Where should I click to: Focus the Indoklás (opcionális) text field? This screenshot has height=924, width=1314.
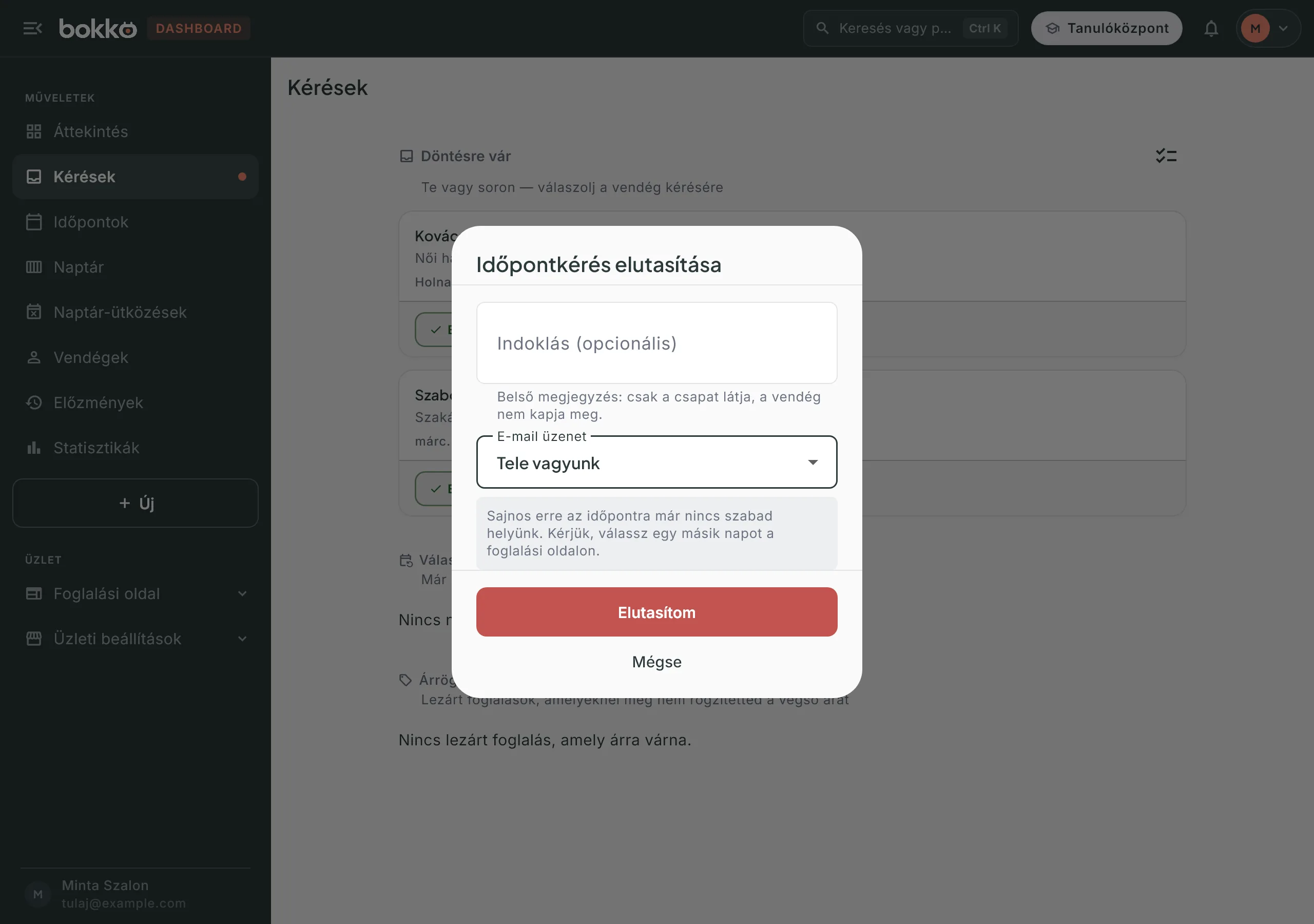pos(656,343)
